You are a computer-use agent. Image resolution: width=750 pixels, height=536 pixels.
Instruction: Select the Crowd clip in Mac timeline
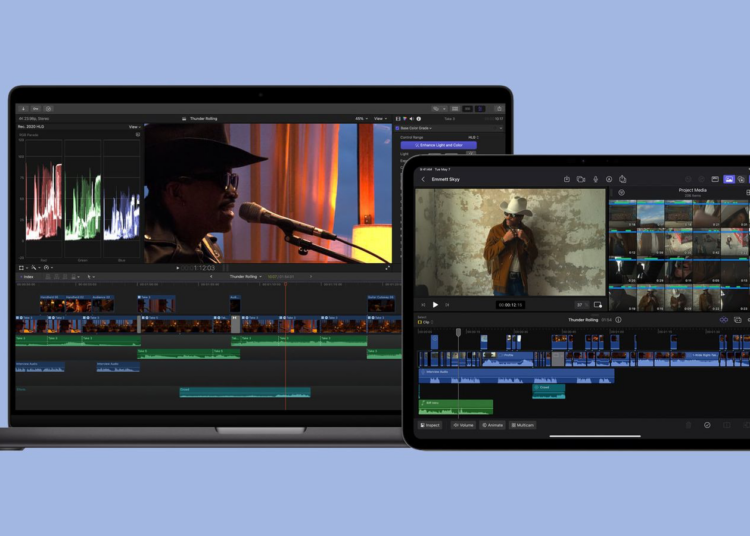tap(245, 392)
